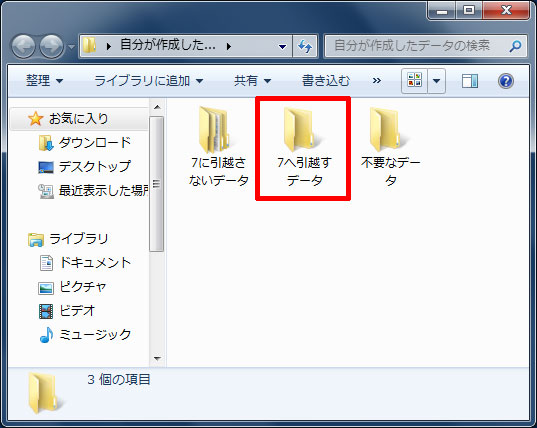Open Help with the question mark icon

[506, 81]
